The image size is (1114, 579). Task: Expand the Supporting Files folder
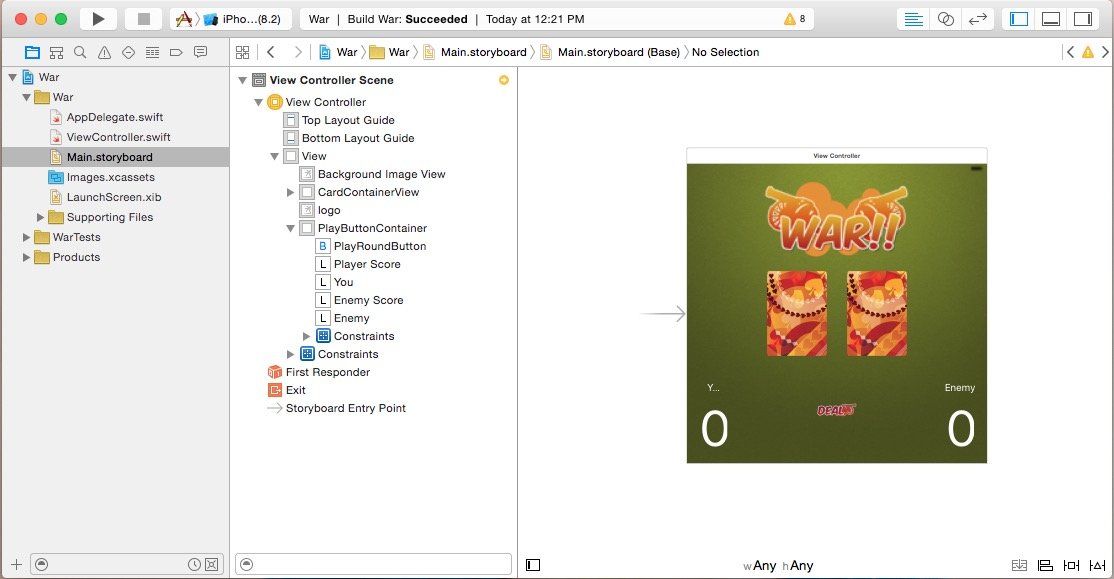pos(41,217)
